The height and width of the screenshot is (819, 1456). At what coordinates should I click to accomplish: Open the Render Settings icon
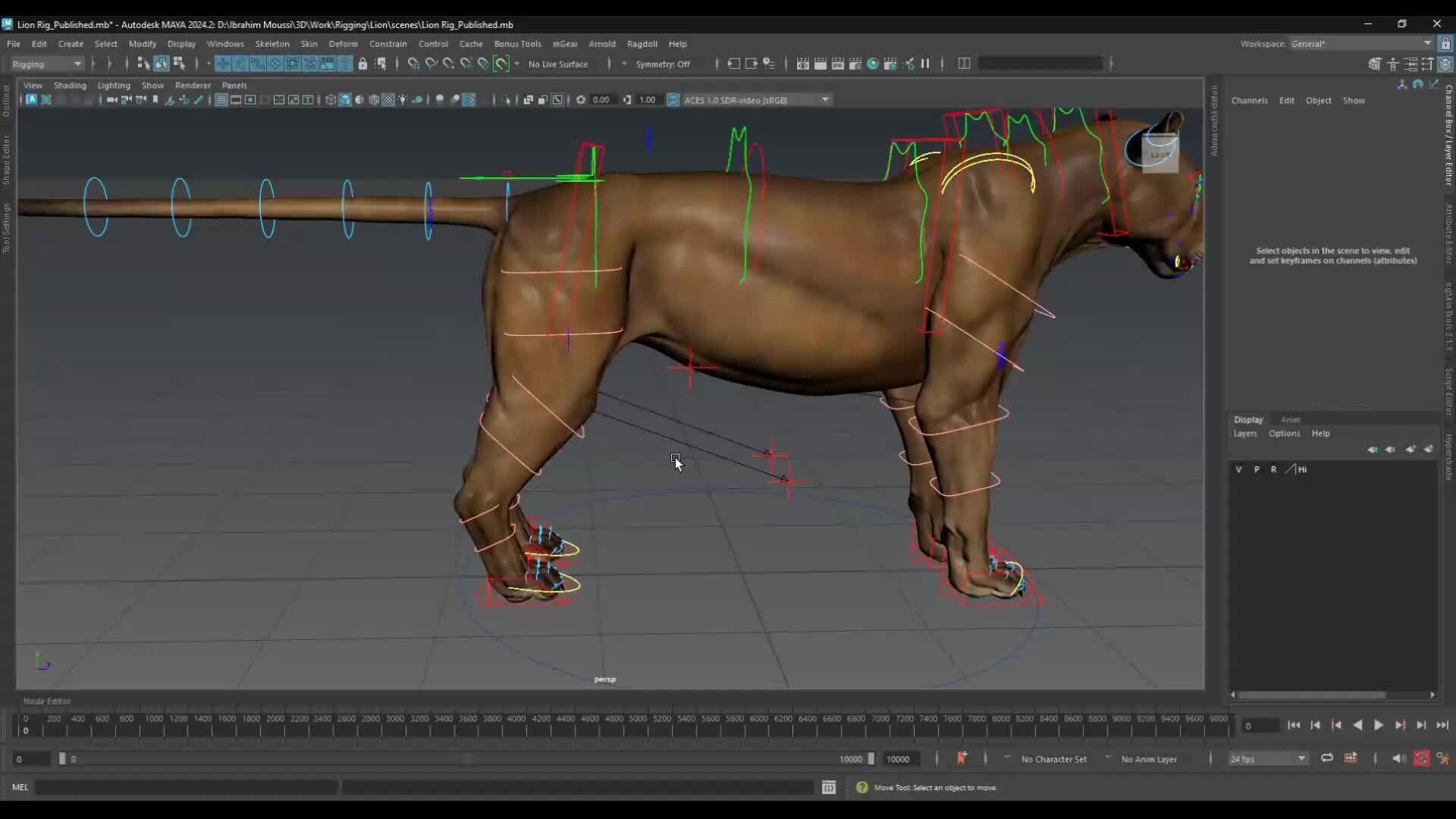855,64
